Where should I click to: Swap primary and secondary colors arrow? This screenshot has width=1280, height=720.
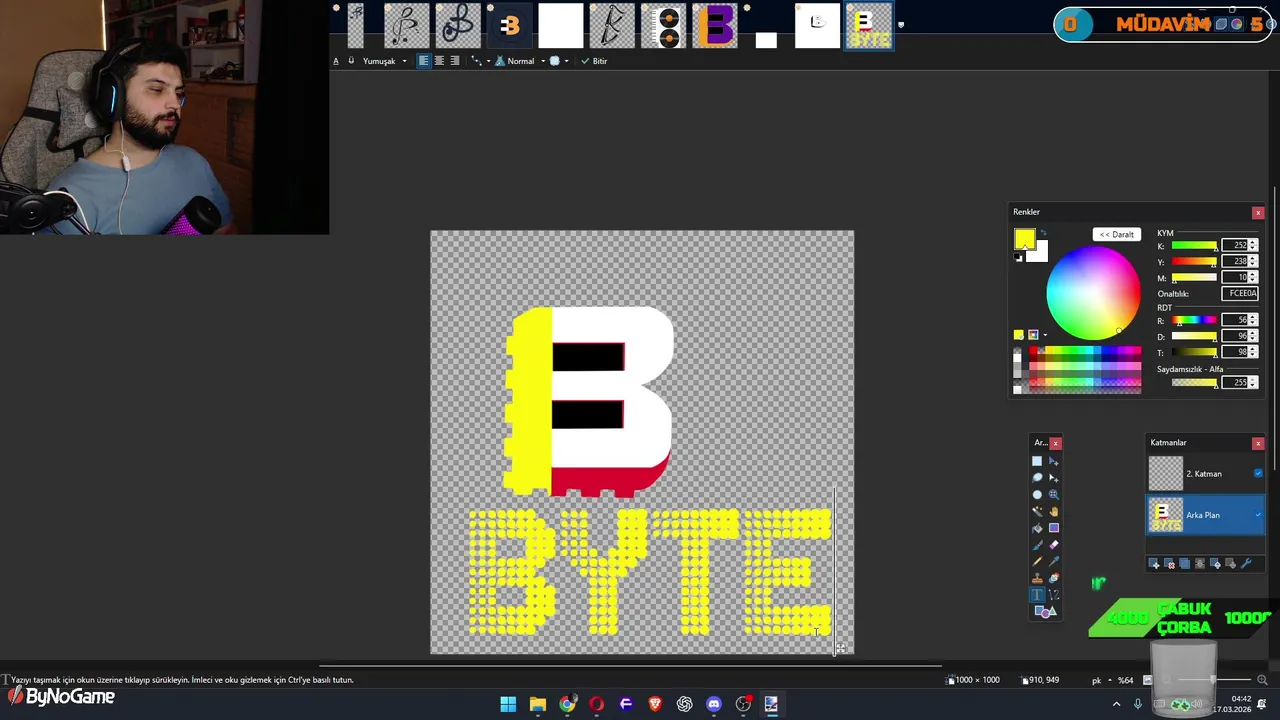point(1044,232)
